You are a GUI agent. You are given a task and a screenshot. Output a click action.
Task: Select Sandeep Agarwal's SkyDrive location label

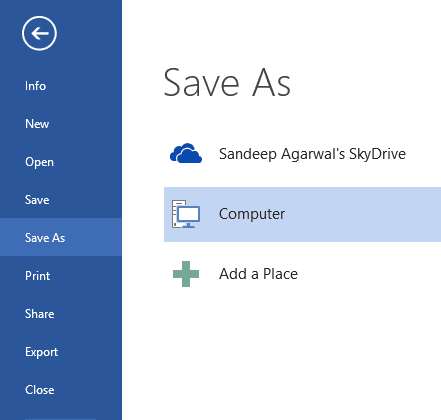pos(312,154)
